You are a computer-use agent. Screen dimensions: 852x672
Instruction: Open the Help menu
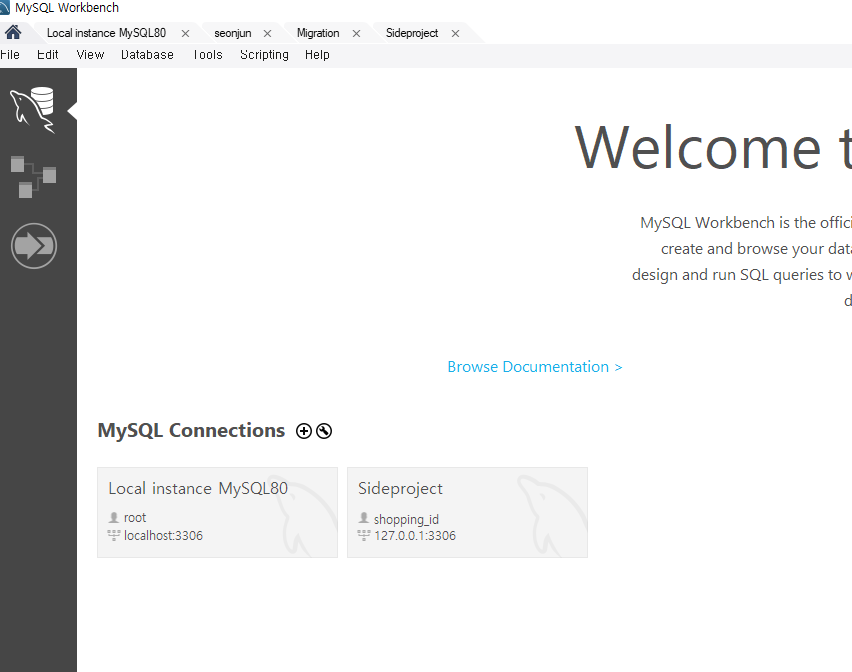[317, 55]
